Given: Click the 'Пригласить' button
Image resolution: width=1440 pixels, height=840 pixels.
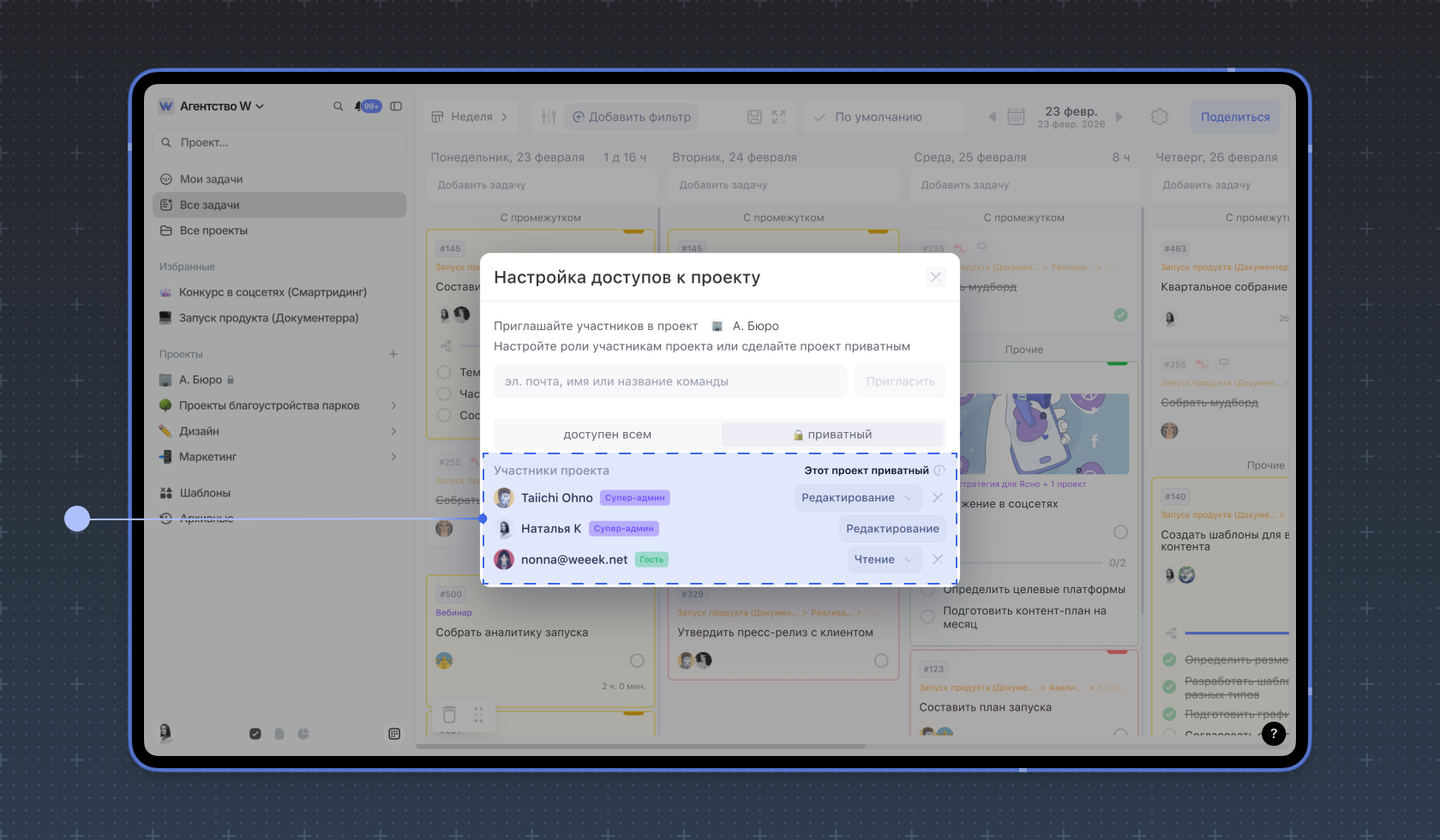Looking at the screenshot, I should [x=900, y=381].
